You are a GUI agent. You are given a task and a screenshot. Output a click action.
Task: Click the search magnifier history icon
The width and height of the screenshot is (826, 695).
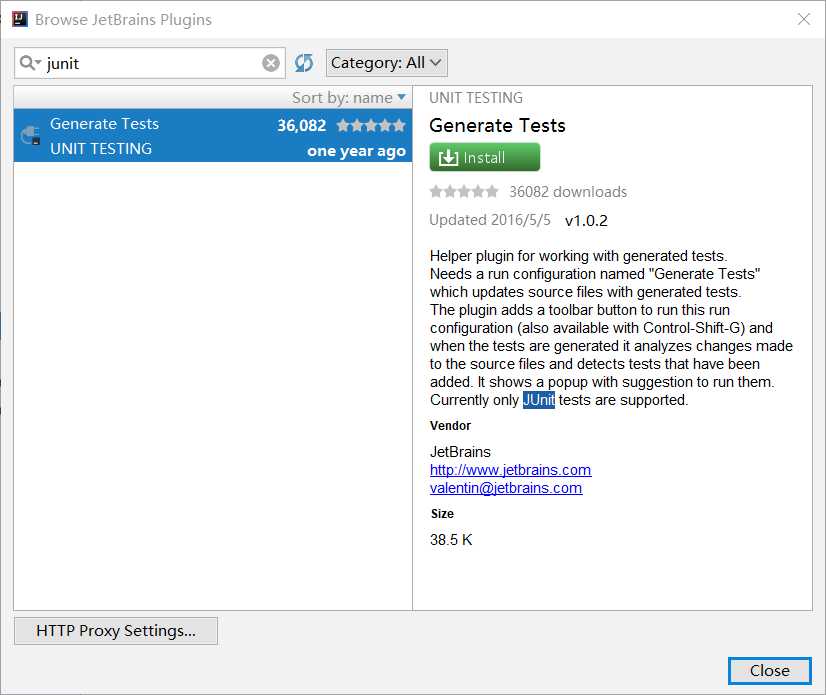[30, 63]
